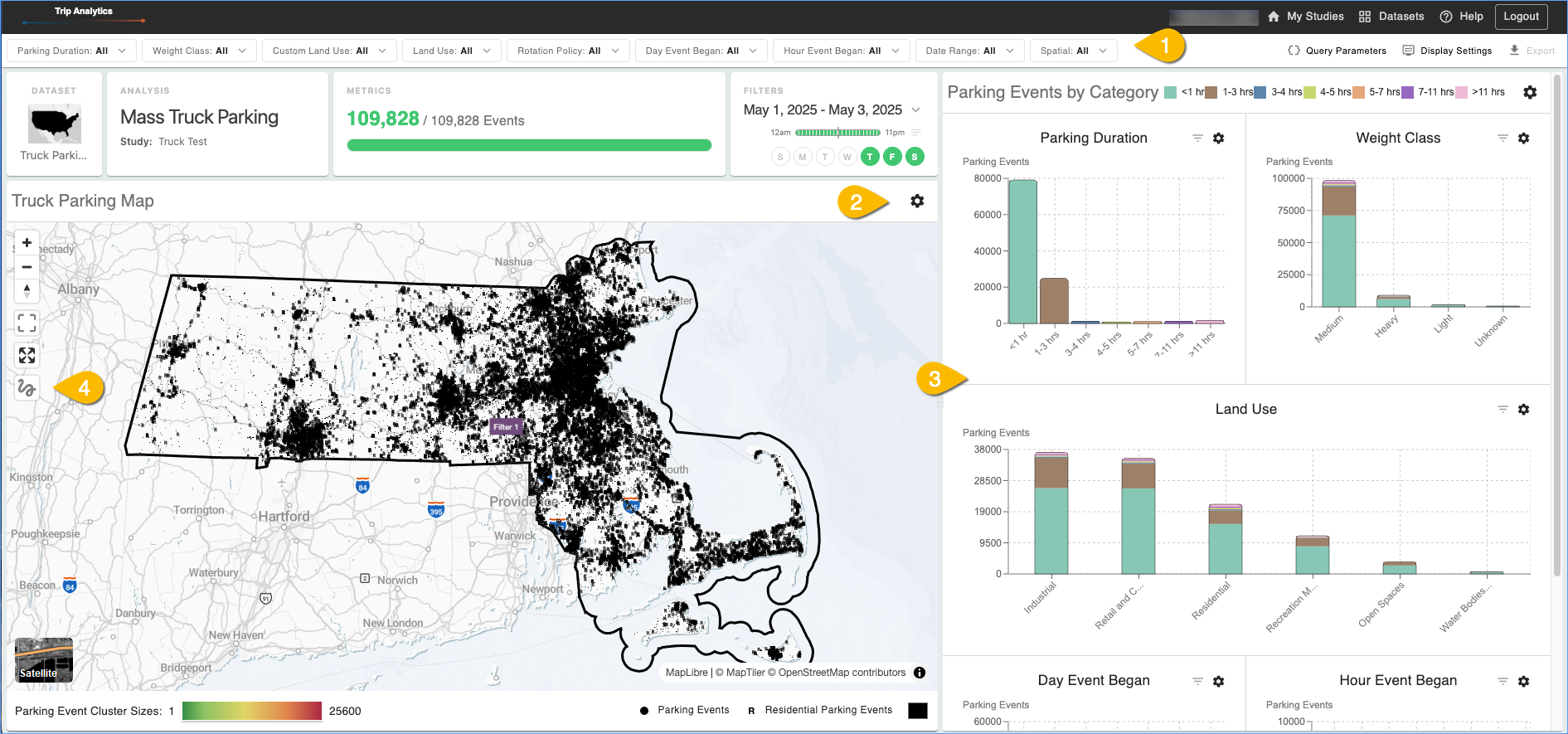
Task: Expand the May 1 - May 3, 2025 date selector
Action: point(915,110)
